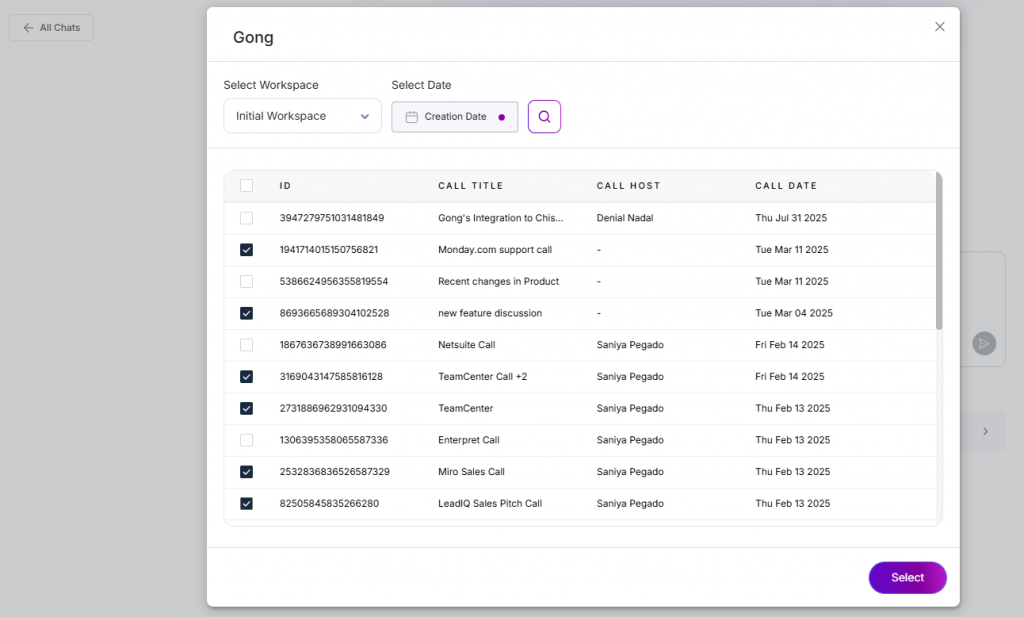Click the CALL DATE column header
The width and height of the screenshot is (1024, 617).
[786, 185]
